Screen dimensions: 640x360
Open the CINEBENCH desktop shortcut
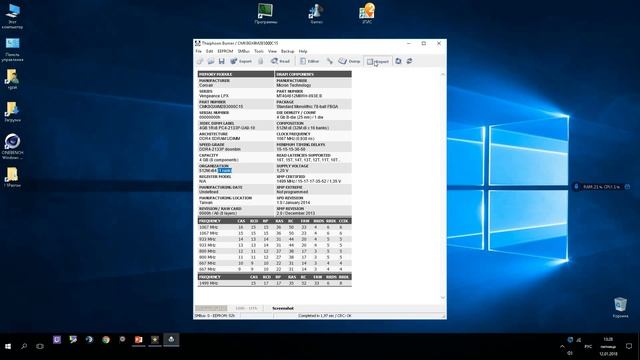(13, 146)
